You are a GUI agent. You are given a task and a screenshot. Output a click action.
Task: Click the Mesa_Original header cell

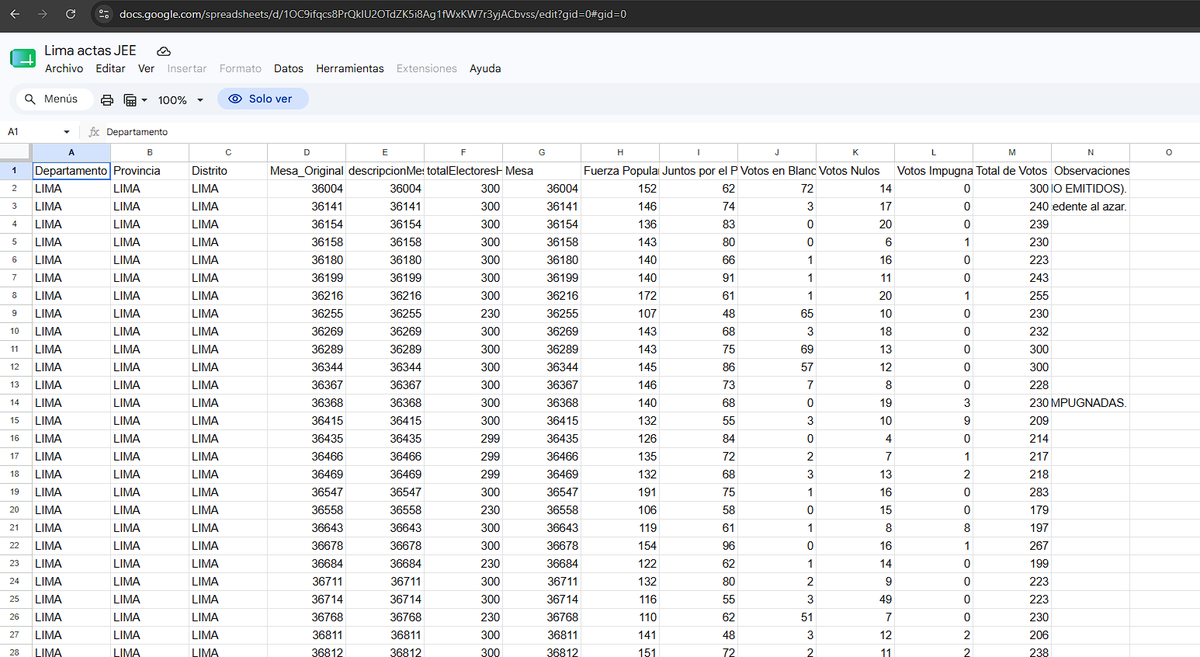click(306, 171)
